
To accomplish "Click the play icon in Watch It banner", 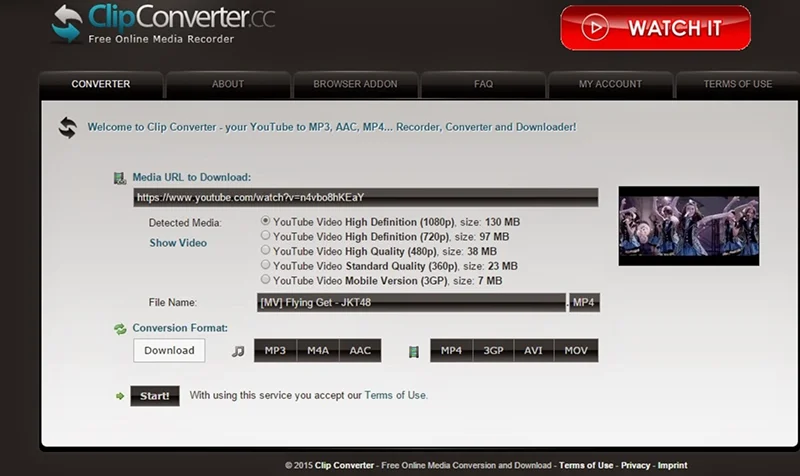I will click(x=594, y=28).
